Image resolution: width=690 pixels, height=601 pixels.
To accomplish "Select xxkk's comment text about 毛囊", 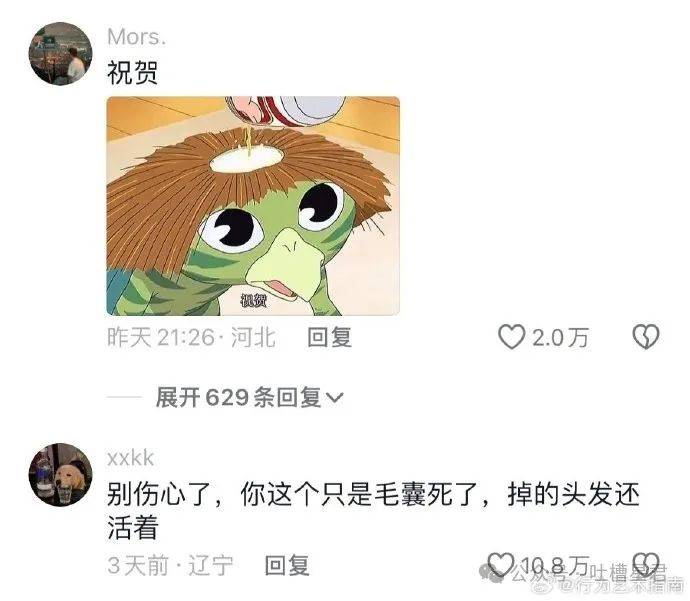I will click(373, 511).
